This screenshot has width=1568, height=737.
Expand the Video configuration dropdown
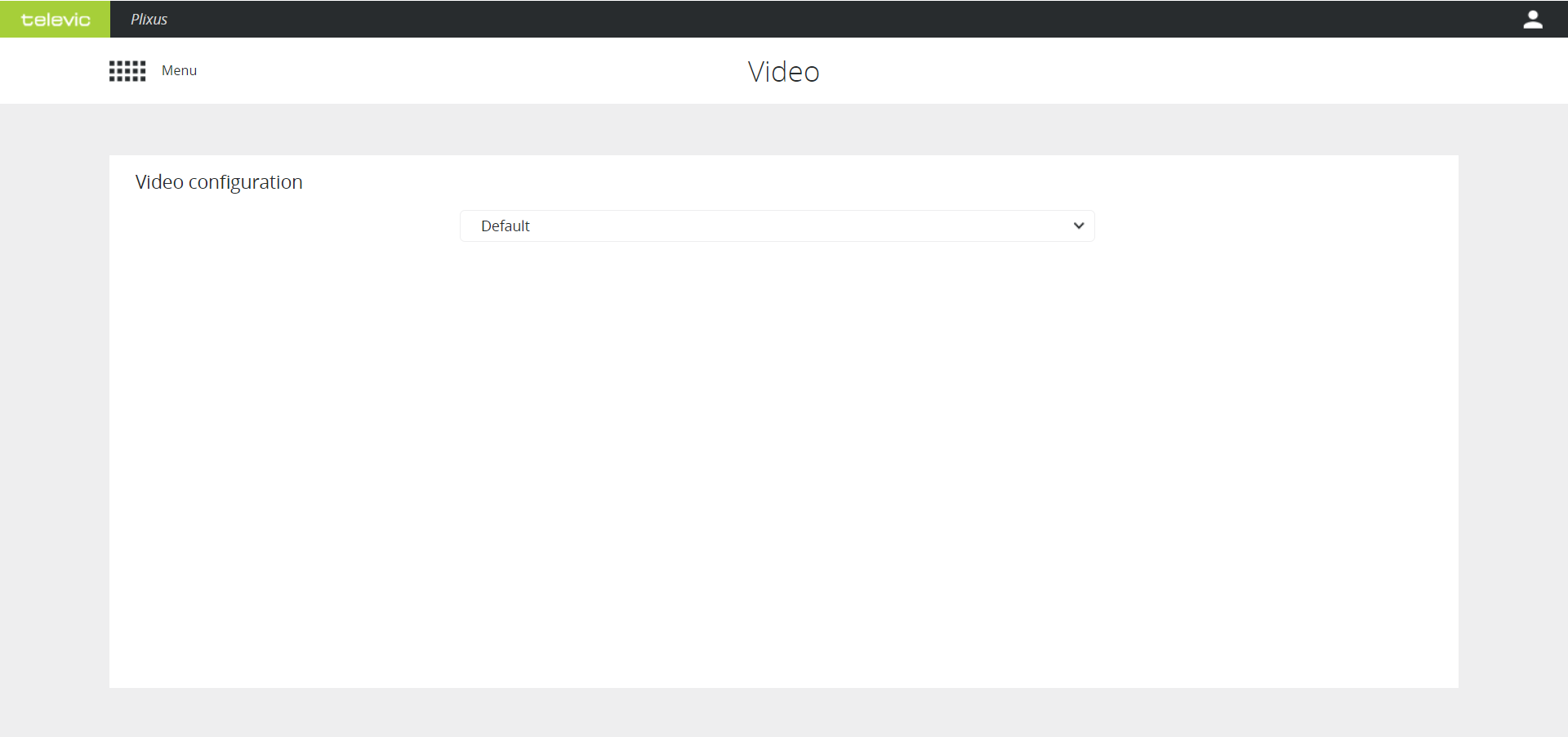[x=776, y=226]
